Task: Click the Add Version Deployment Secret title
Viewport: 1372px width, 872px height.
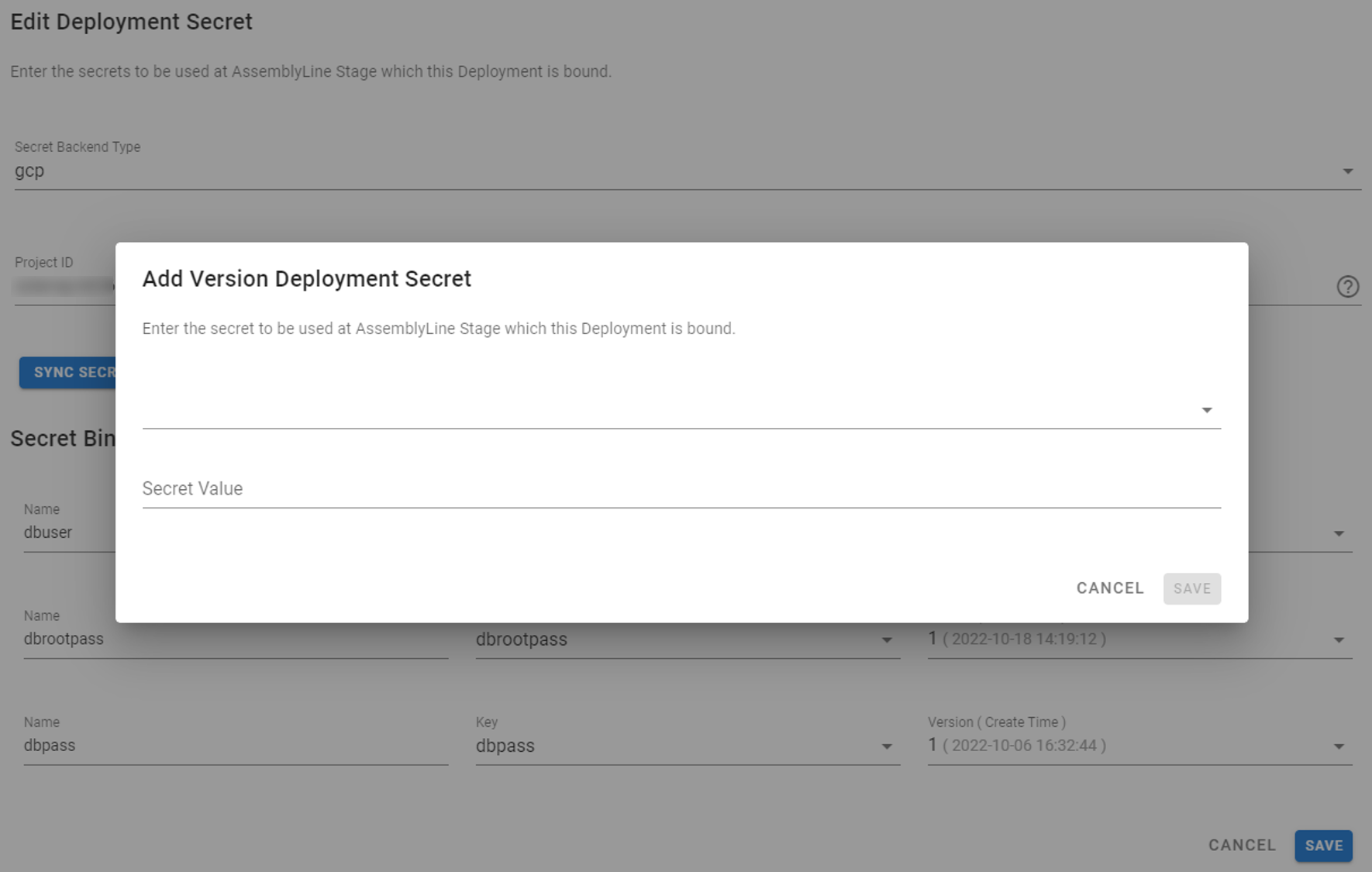Action: (x=306, y=279)
